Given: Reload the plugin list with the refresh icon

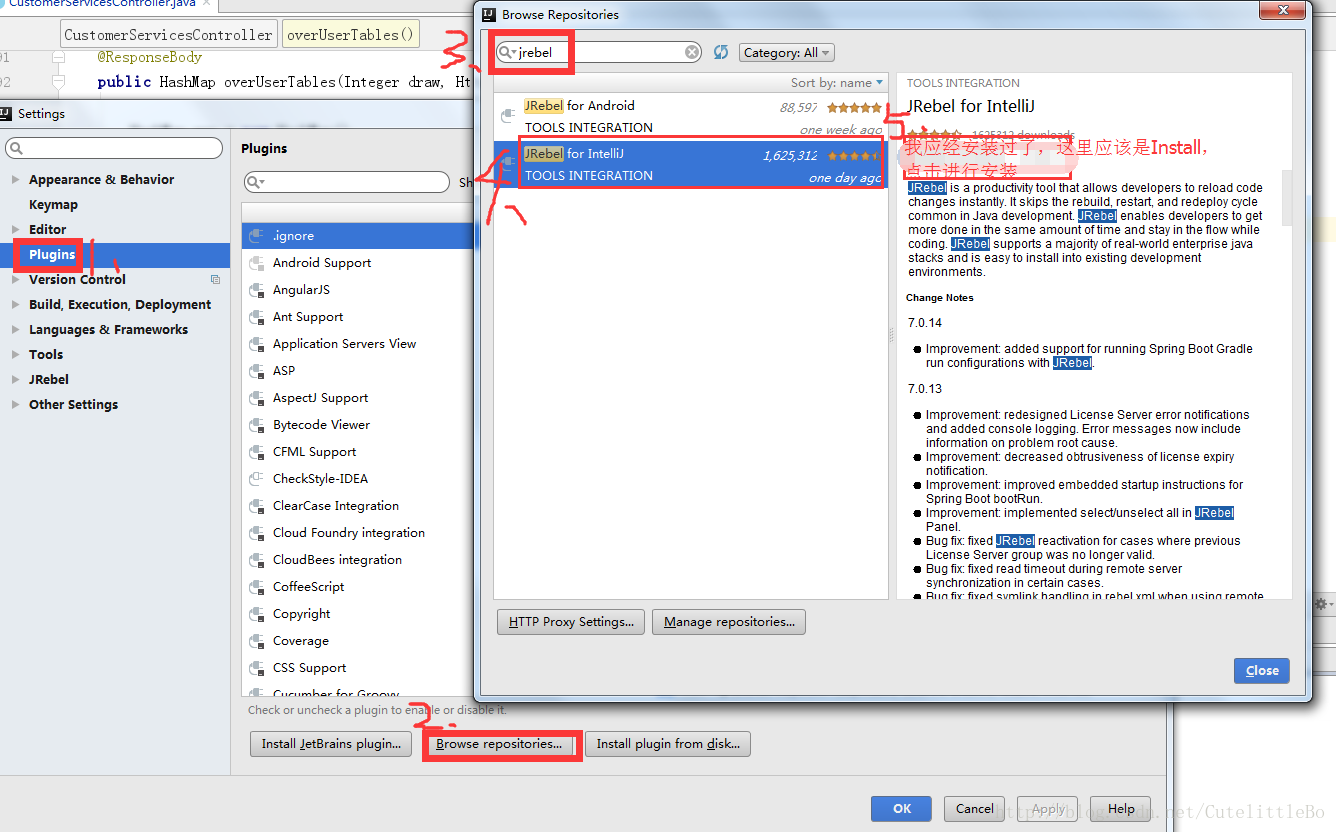Looking at the screenshot, I should pos(721,52).
